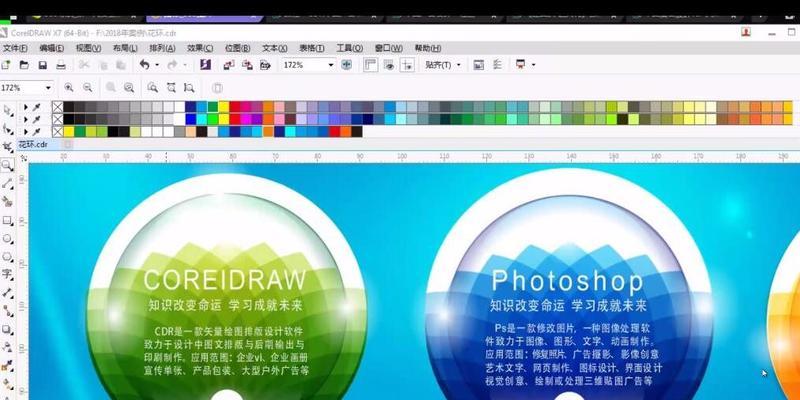This screenshot has width=800, height=400.
Task: Open the 编辑(E) menu
Action: tap(52, 48)
